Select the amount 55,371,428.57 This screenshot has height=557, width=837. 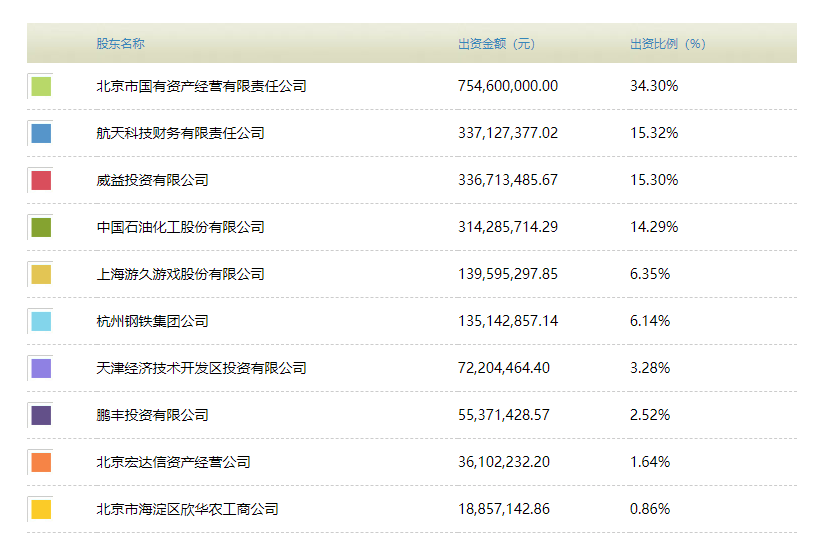[504, 415]
